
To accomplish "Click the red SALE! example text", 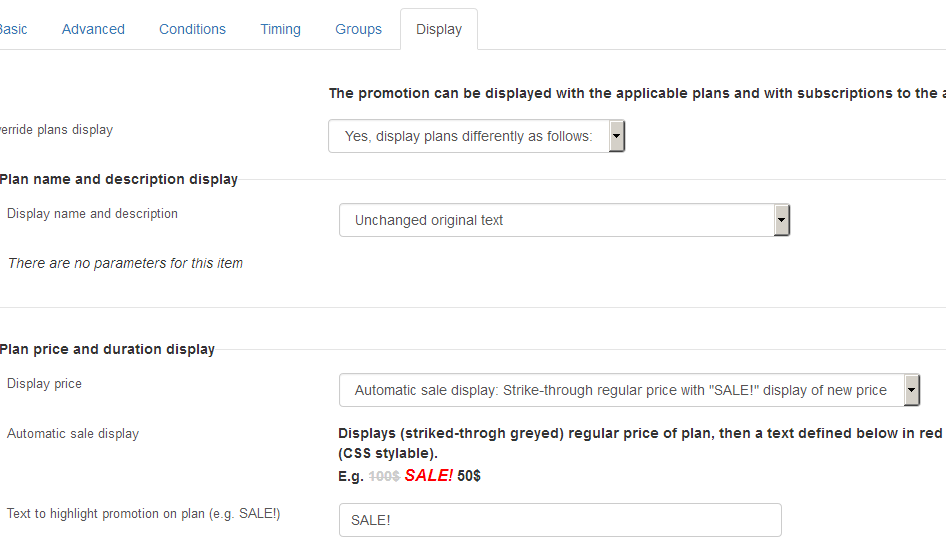I will [428, 476].
